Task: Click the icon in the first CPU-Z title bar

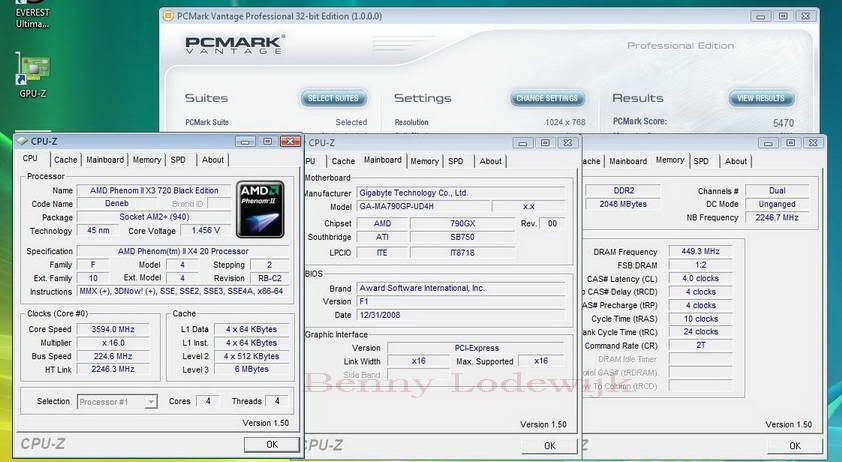Action: pyautogui.click(x=22, y=141)
